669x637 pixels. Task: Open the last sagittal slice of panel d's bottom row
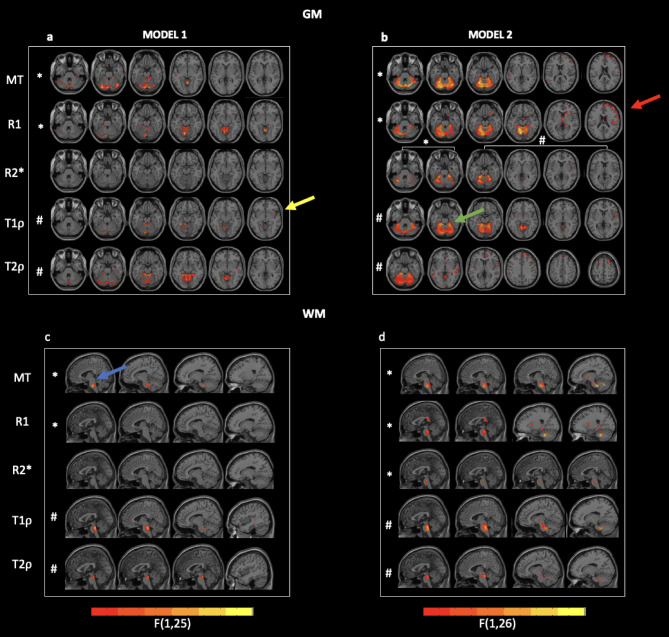[x=593, y=566]
